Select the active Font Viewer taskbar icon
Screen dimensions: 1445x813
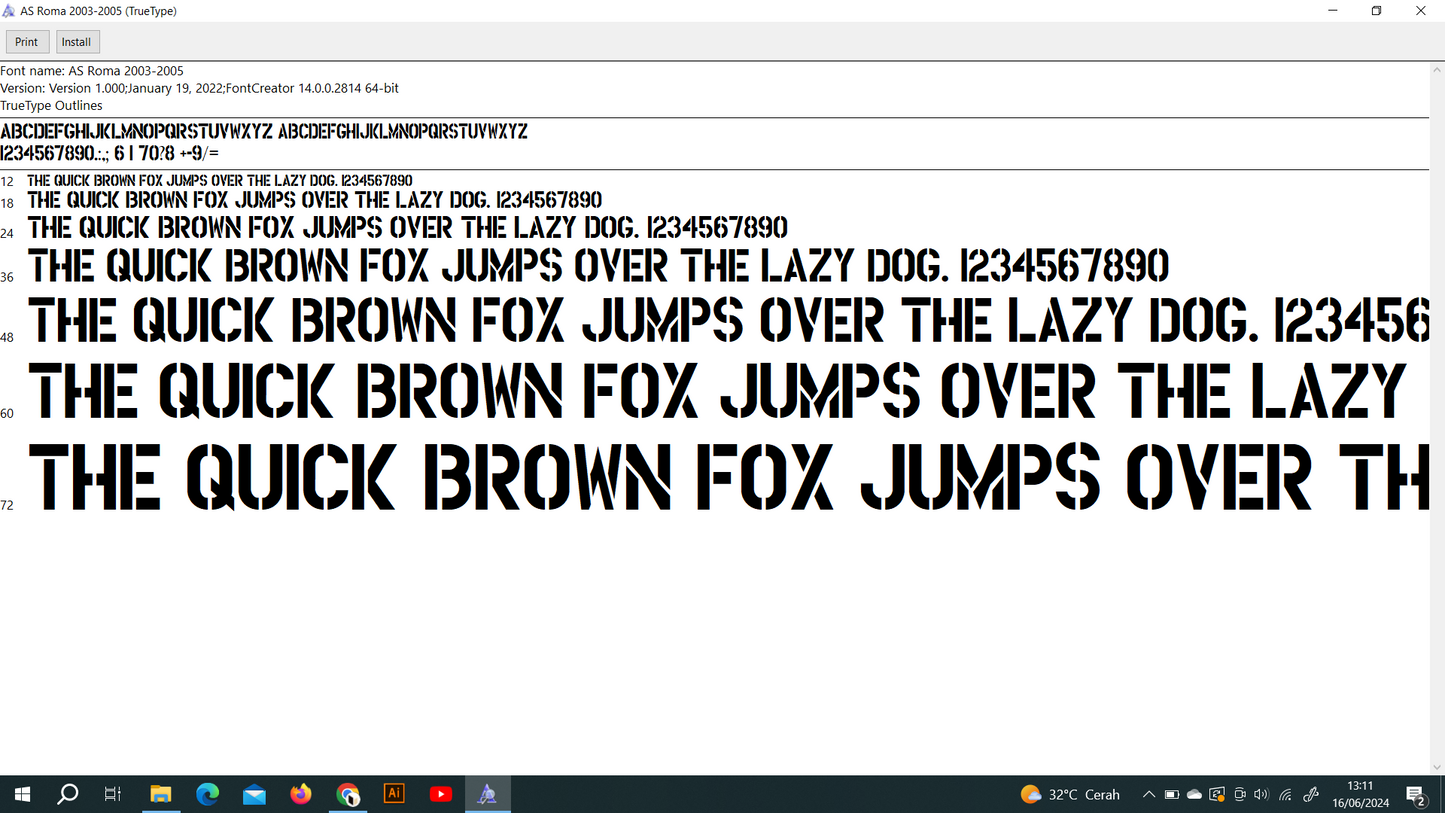(x=487, y=793)
